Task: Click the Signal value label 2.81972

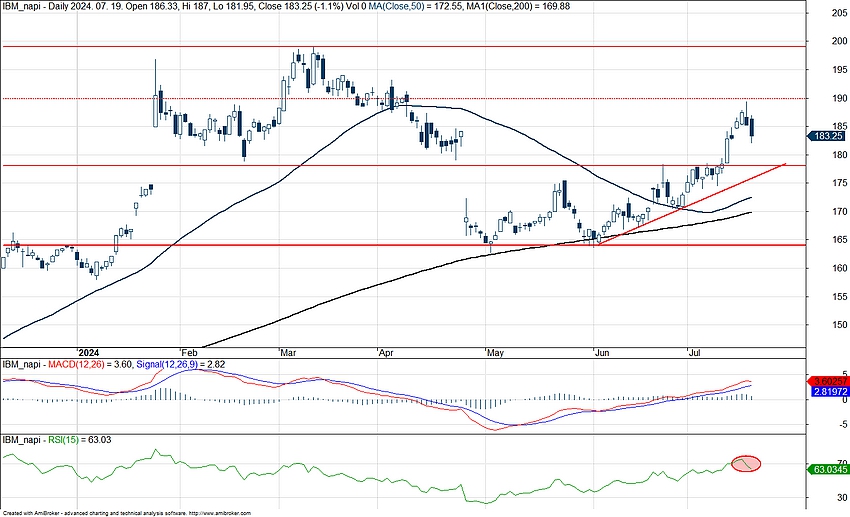Action: (x=828, y=391)
